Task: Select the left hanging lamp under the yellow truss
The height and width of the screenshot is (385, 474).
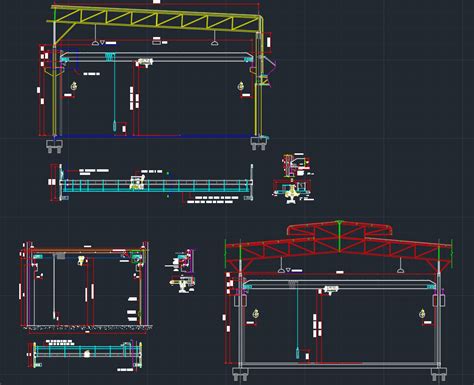Action: (95, 35)
